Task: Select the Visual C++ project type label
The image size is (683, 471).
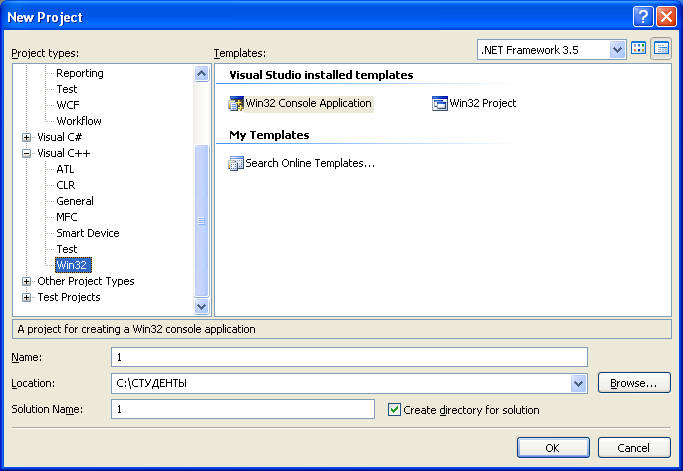Action: (x=64, y=153)
